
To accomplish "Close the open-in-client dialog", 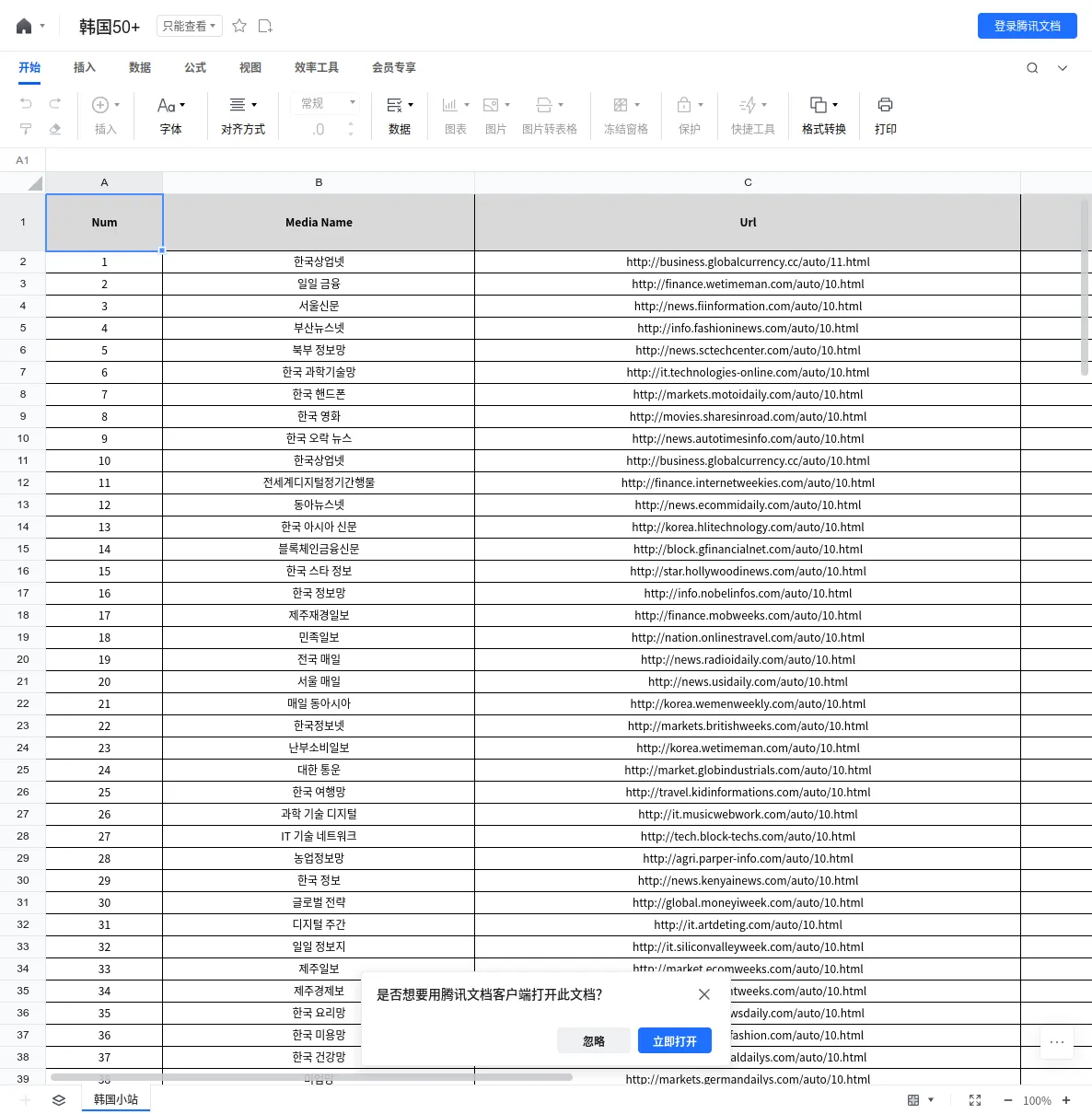I will pyautogui.click(x=704, y=994).
